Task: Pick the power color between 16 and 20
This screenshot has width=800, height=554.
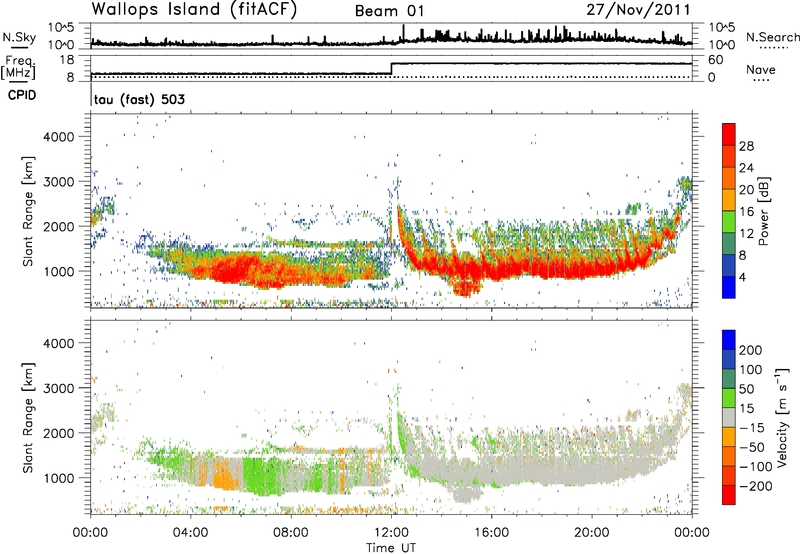Action: click(729, 200)
